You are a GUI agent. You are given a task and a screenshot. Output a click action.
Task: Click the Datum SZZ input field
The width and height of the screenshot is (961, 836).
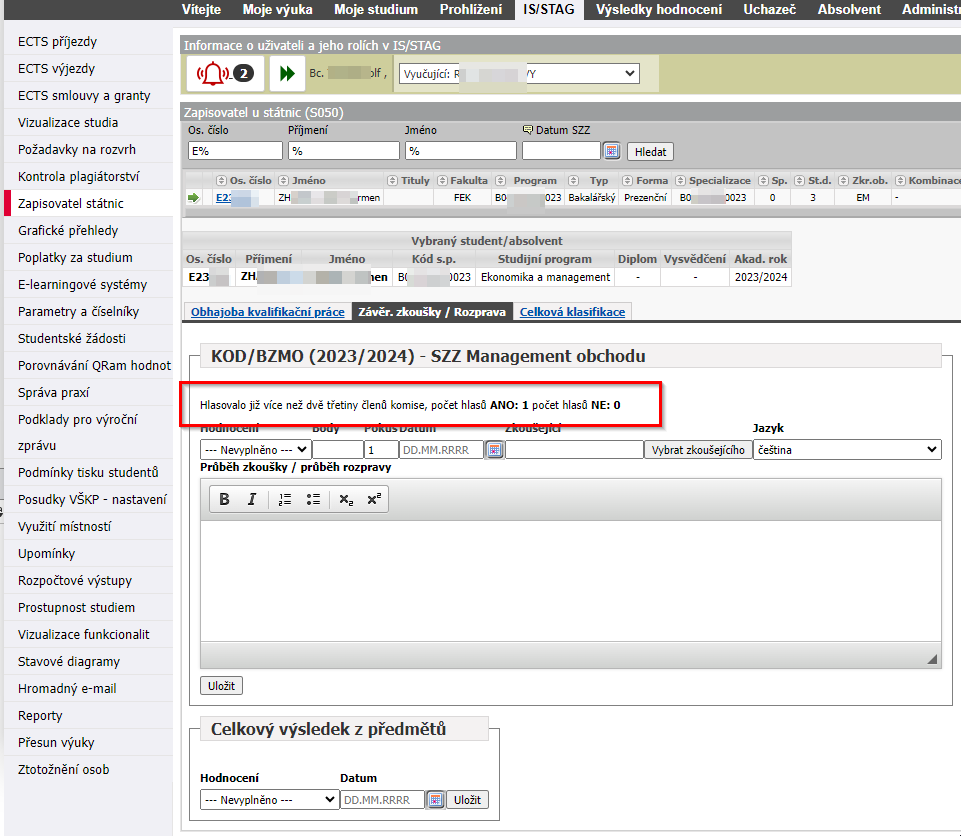tap(561, 151)
